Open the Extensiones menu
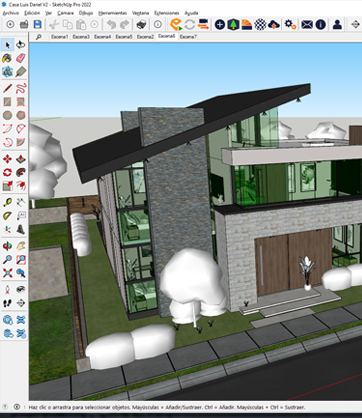 (167, 13)
